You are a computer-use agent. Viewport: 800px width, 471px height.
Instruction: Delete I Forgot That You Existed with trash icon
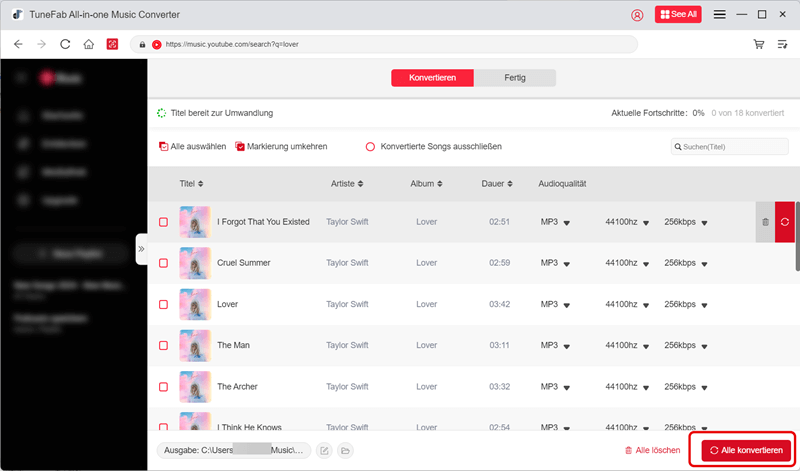tap(765, 222)
